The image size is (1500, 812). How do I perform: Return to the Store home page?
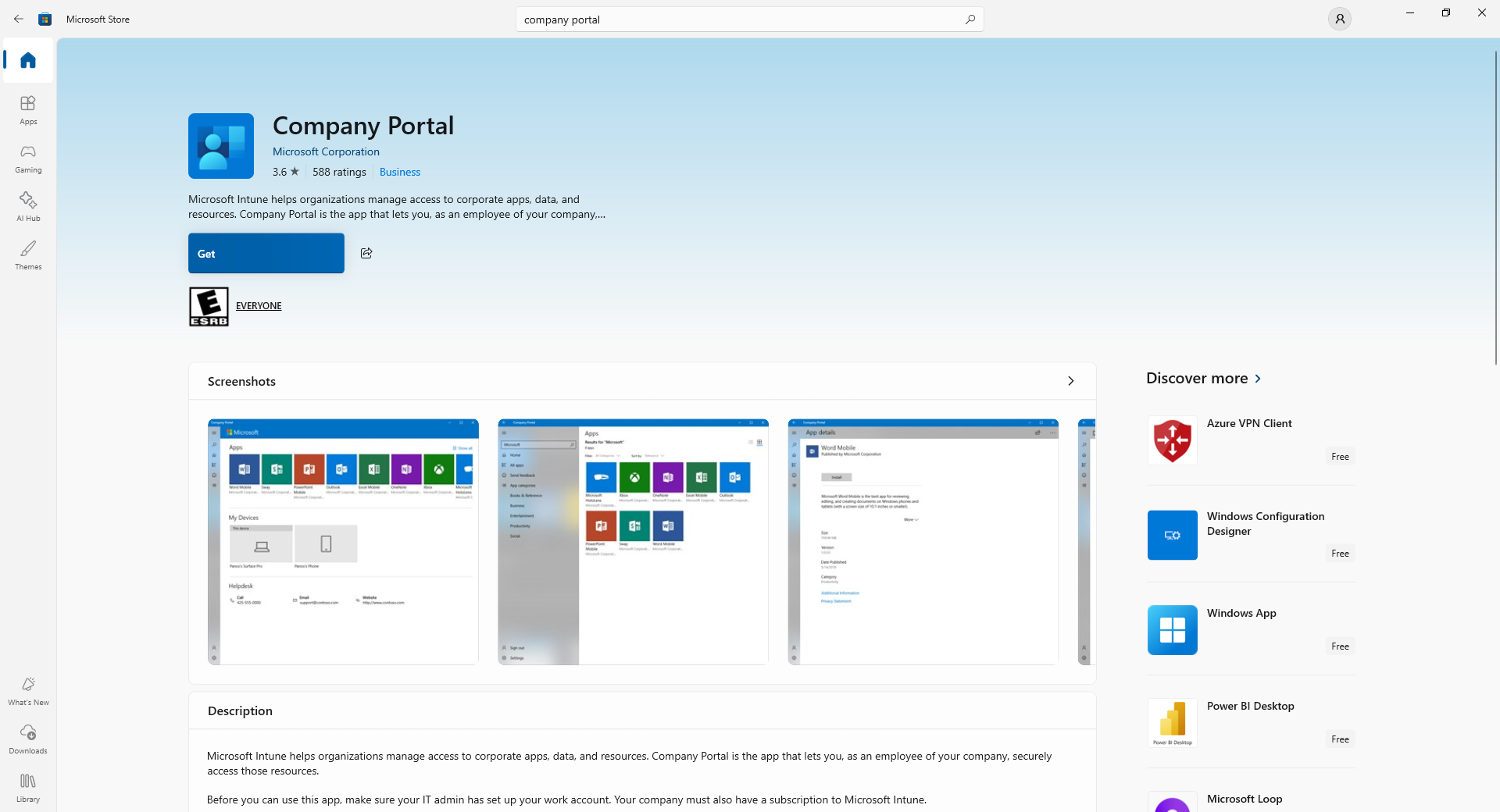pyautogui.click(x=27, y=60)
